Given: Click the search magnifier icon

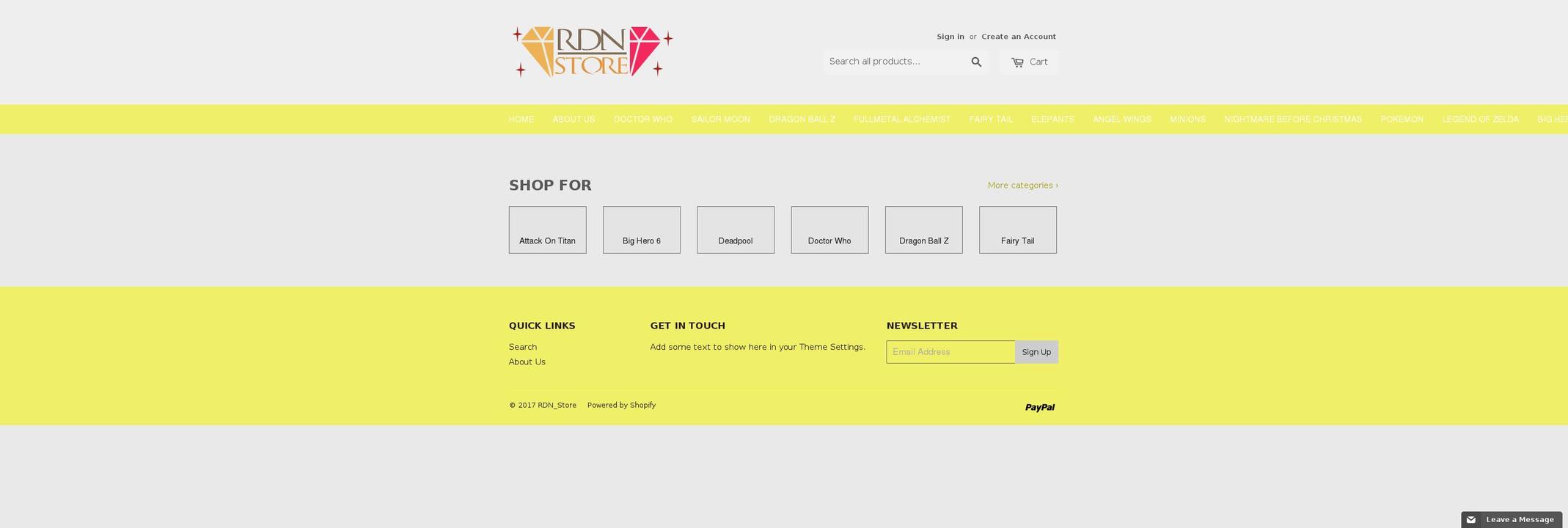Looking at the screenshot, I should (976, 62).
